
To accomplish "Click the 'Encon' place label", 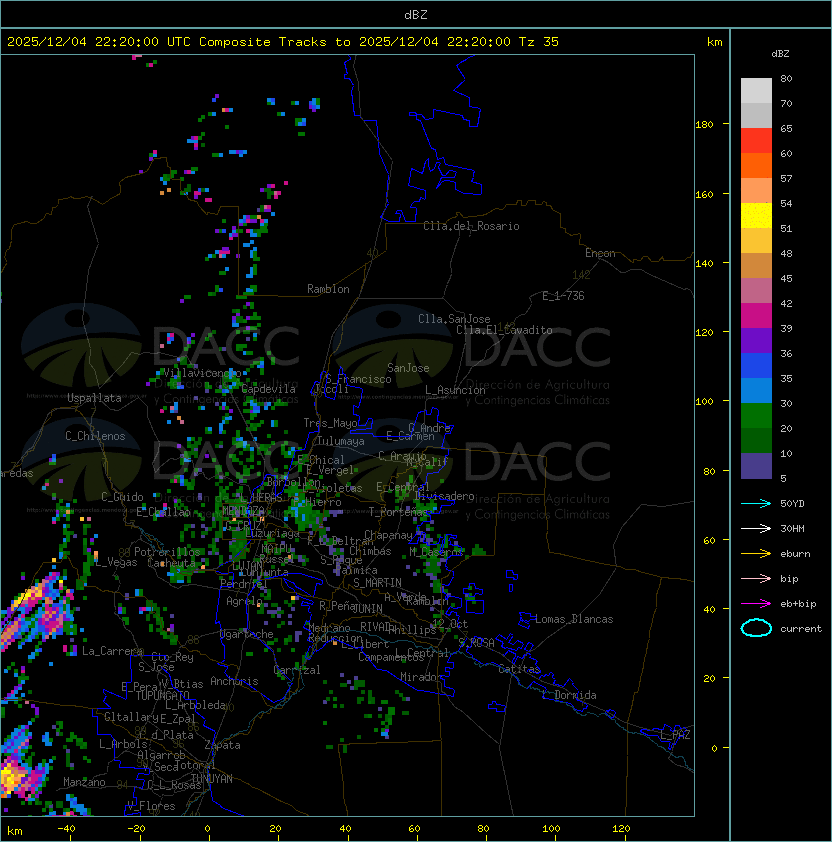I will pos(600,253).
